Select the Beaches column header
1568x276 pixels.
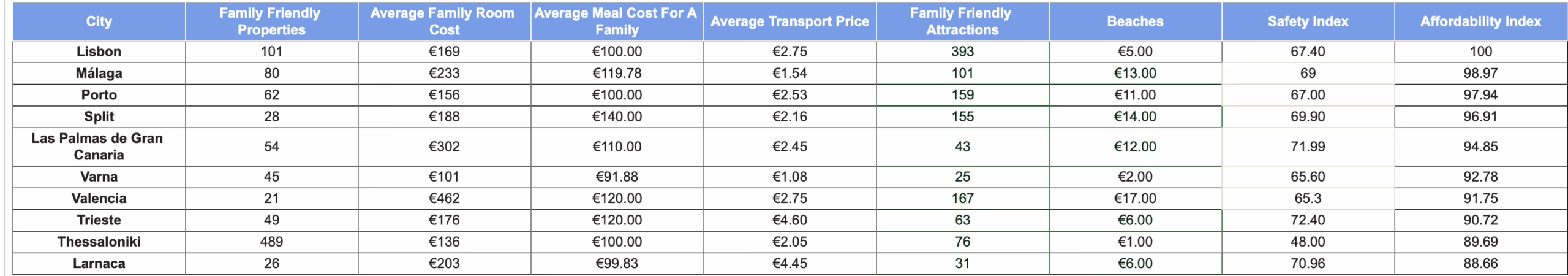[1135, 21]
